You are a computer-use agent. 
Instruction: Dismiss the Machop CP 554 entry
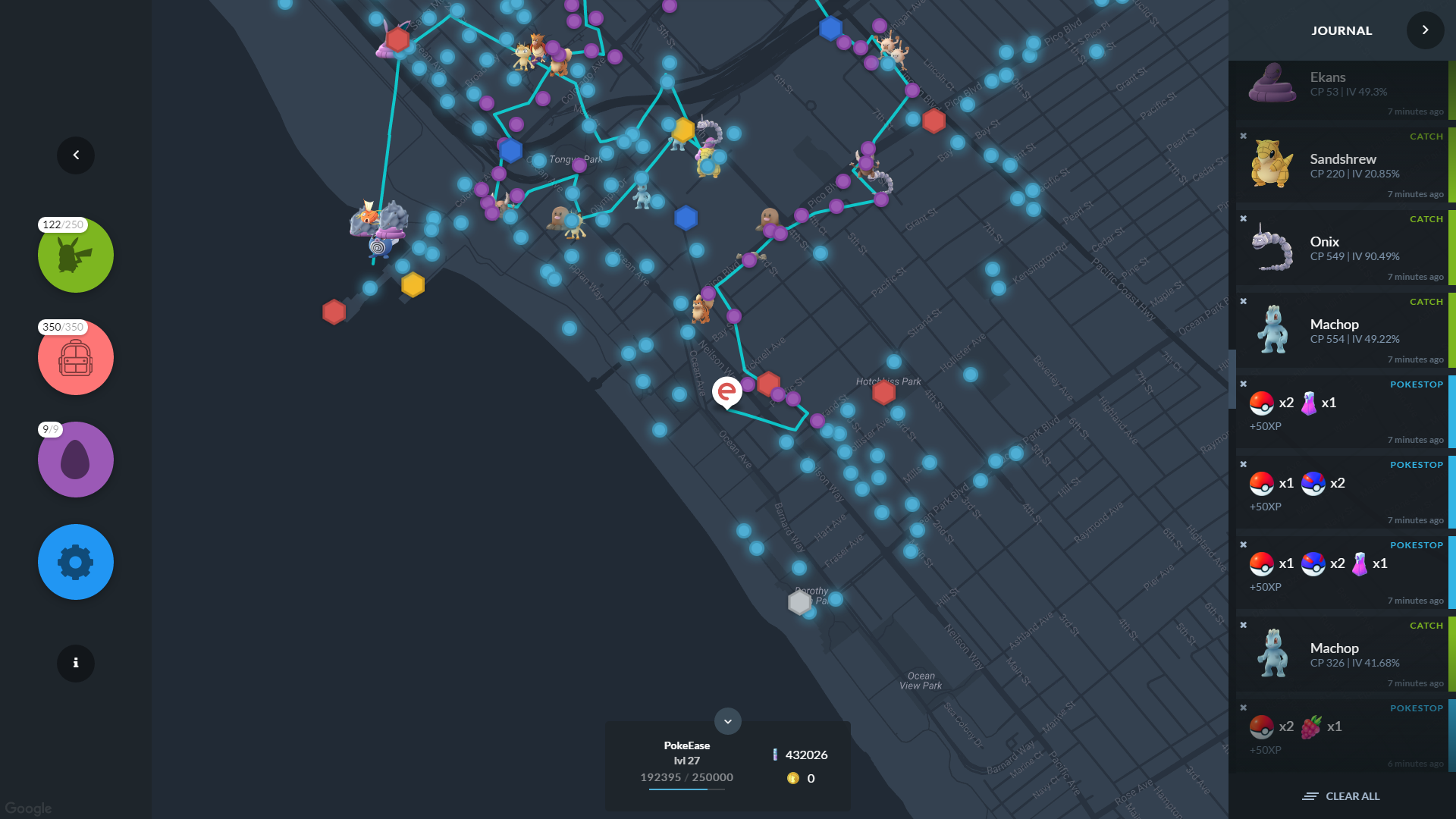click(1244, 302)
